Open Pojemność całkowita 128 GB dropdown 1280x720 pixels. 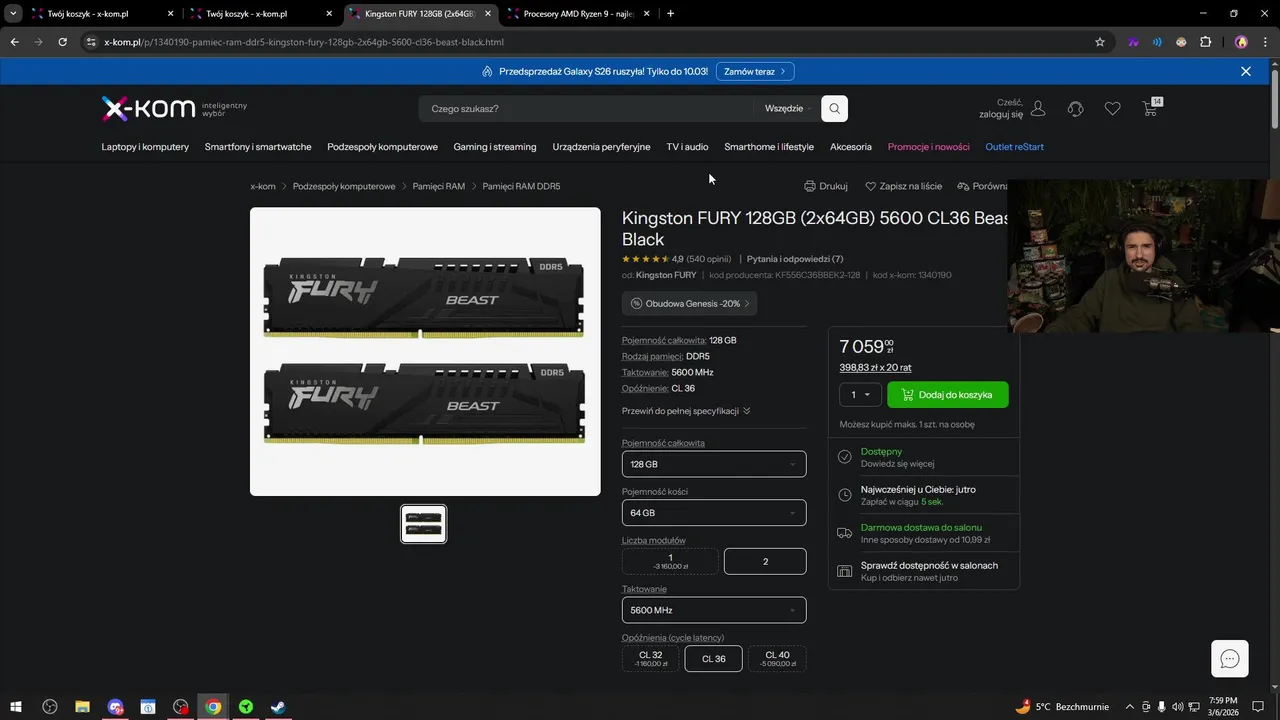pyautogui.click(x=714, y=464)
